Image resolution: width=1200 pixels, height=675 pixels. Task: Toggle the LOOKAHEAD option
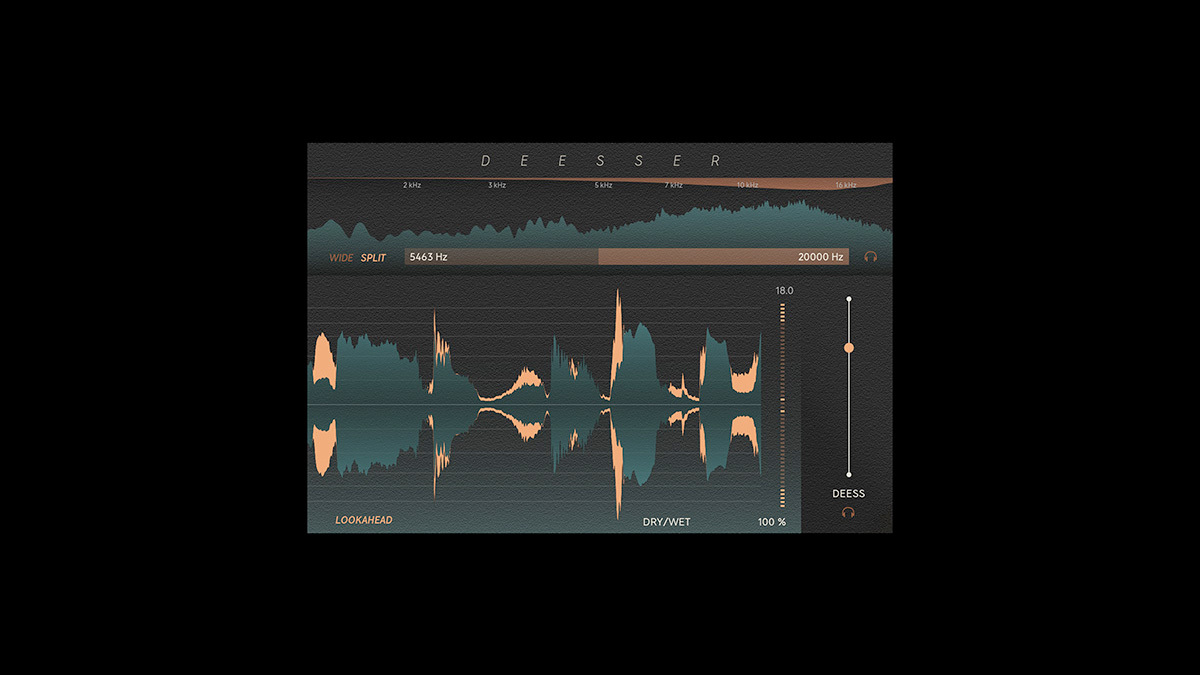364,520
